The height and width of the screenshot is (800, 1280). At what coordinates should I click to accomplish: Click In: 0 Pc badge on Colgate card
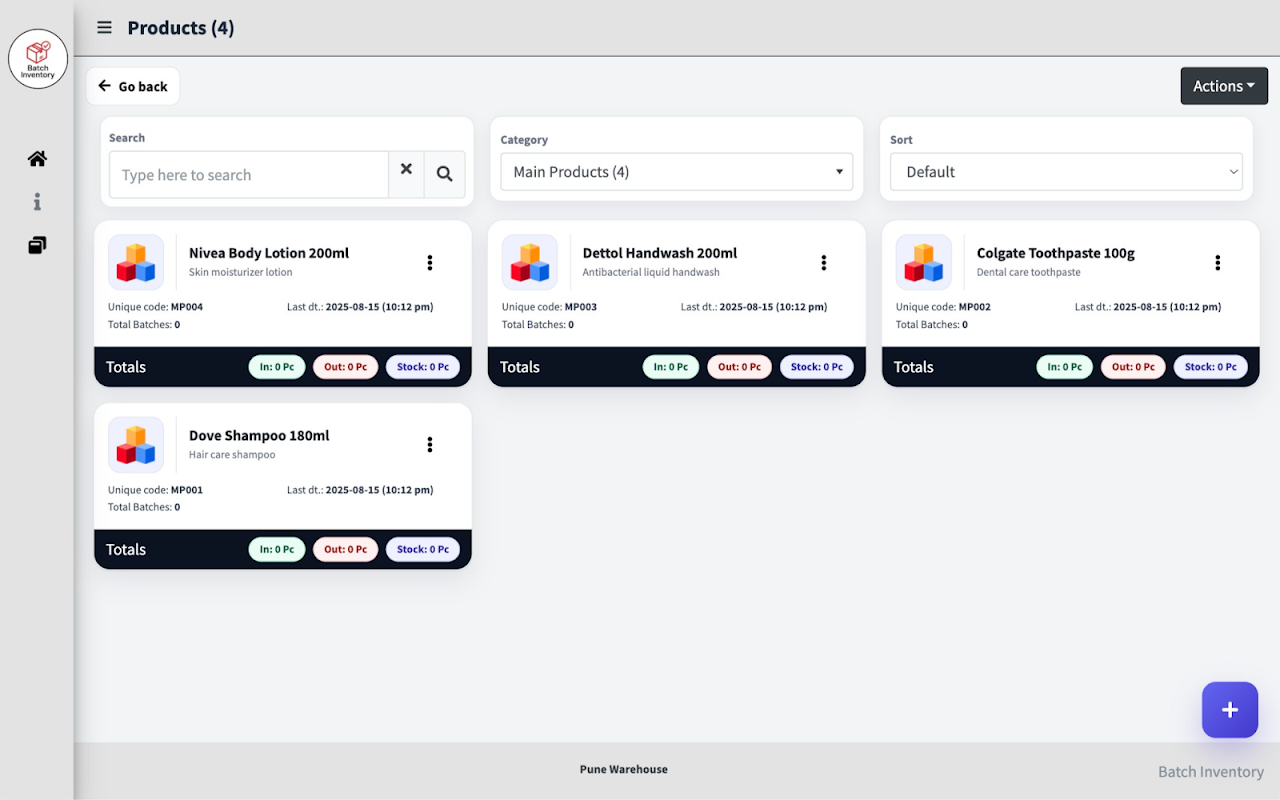click(x=1065, y=367)
